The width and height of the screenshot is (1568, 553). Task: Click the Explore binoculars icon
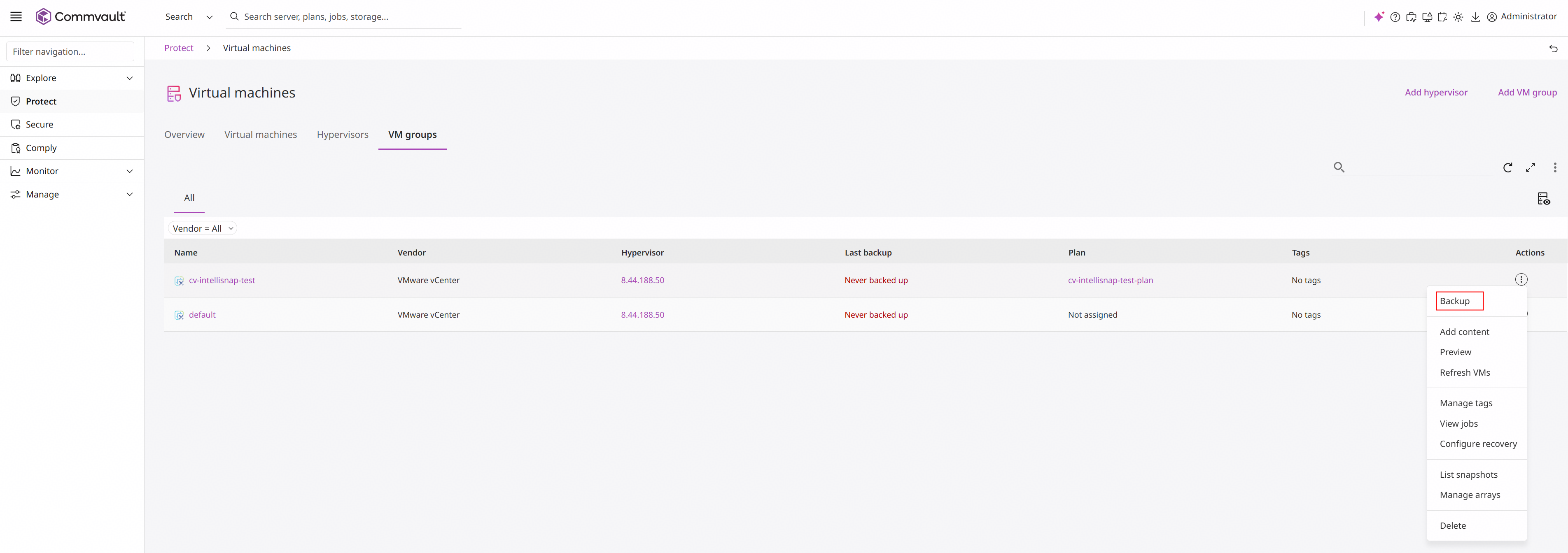tap(16, 78)
